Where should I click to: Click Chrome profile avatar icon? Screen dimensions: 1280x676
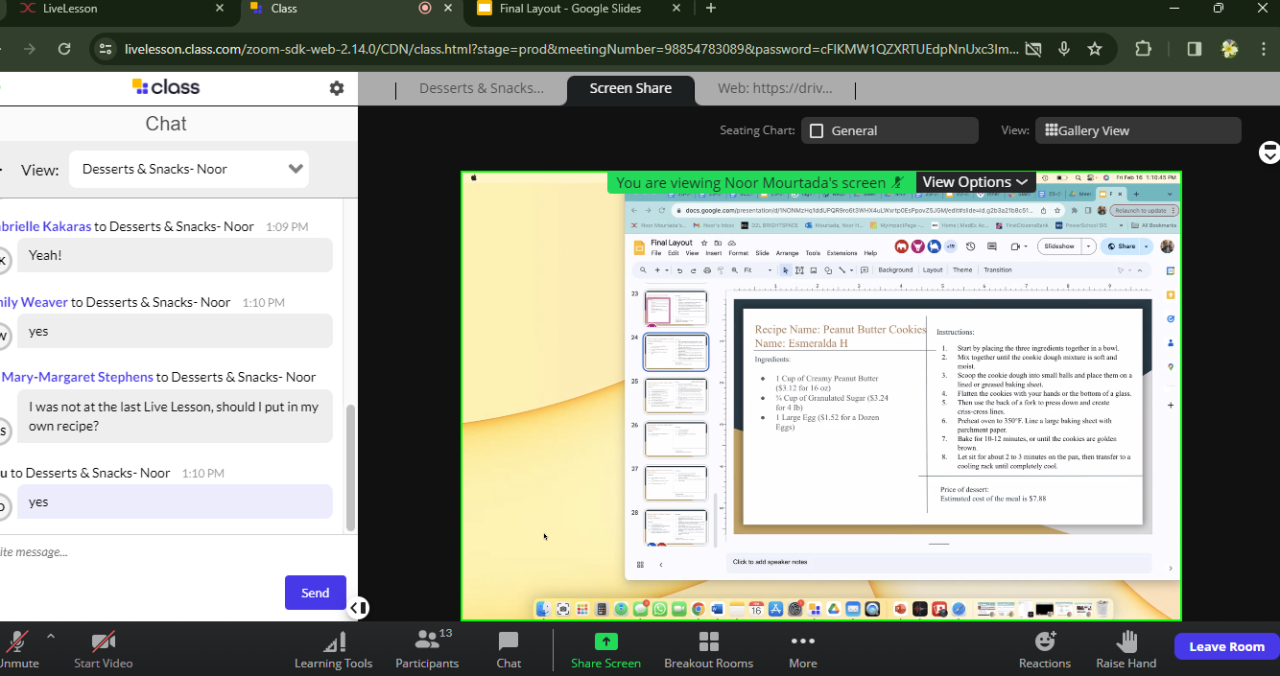click(x=1229, y=49)
